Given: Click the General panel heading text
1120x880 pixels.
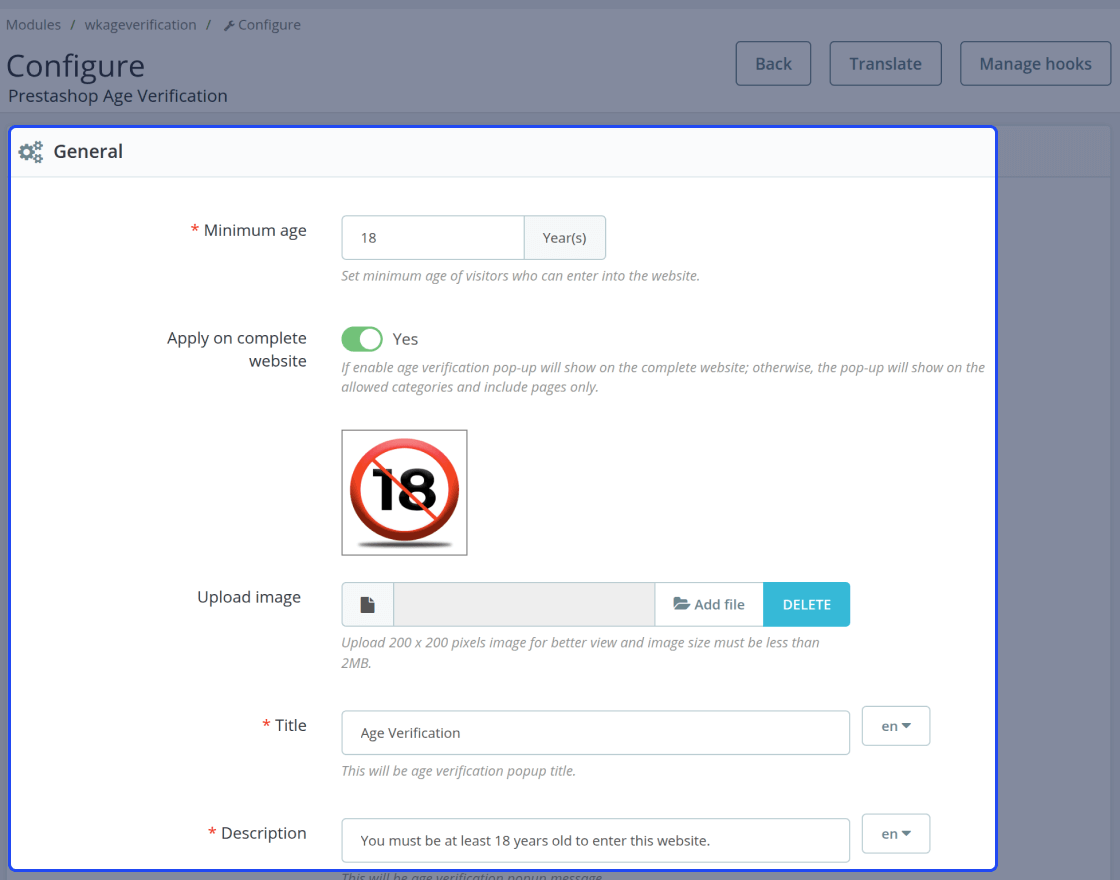Looking at the screenshot, I should pos(88,151).
